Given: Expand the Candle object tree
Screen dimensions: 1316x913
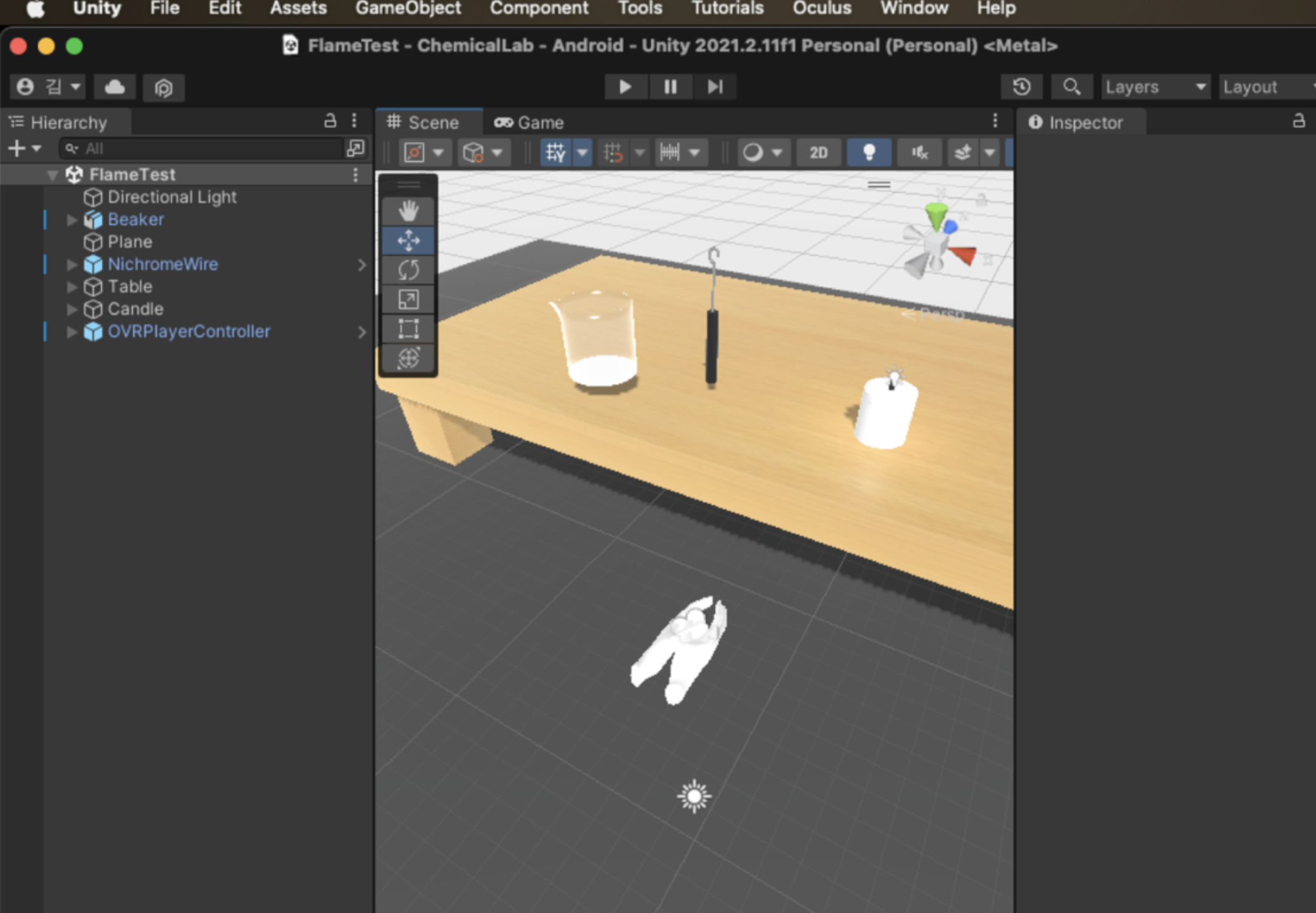Looking at the screenshot, I should coord(72,309).
